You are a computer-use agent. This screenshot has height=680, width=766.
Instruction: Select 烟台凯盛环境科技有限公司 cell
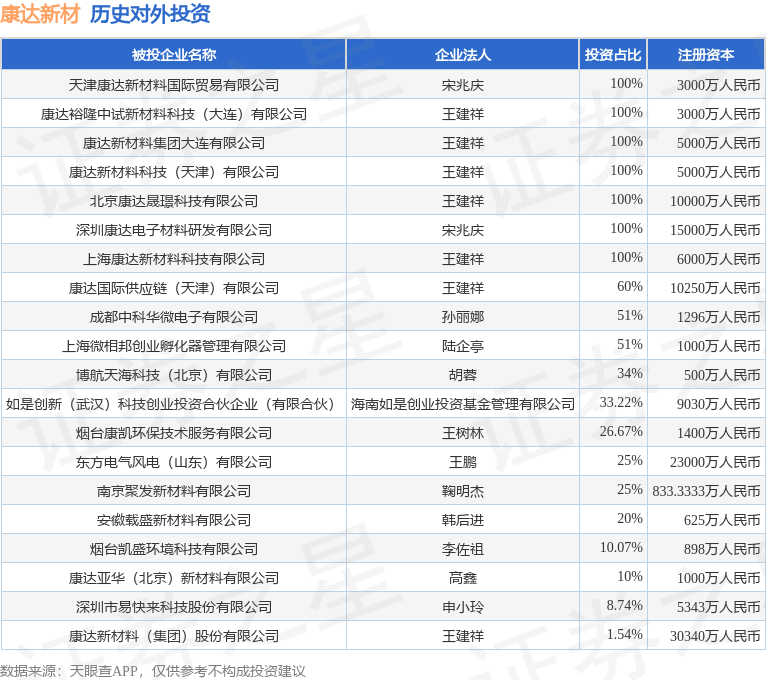pos(173,549)
